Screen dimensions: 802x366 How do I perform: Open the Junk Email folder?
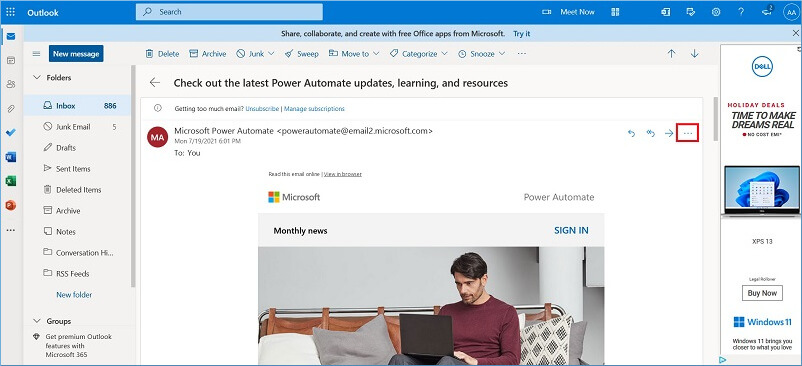coord(77,127)
